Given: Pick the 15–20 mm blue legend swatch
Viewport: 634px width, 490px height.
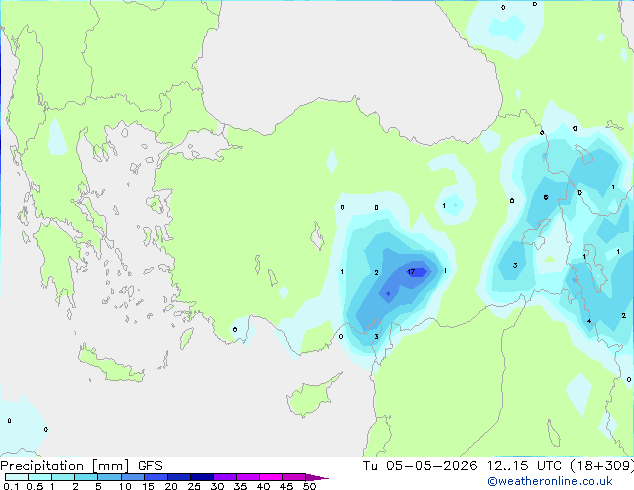Looking at the screenshot, I should tap(156, 477).
